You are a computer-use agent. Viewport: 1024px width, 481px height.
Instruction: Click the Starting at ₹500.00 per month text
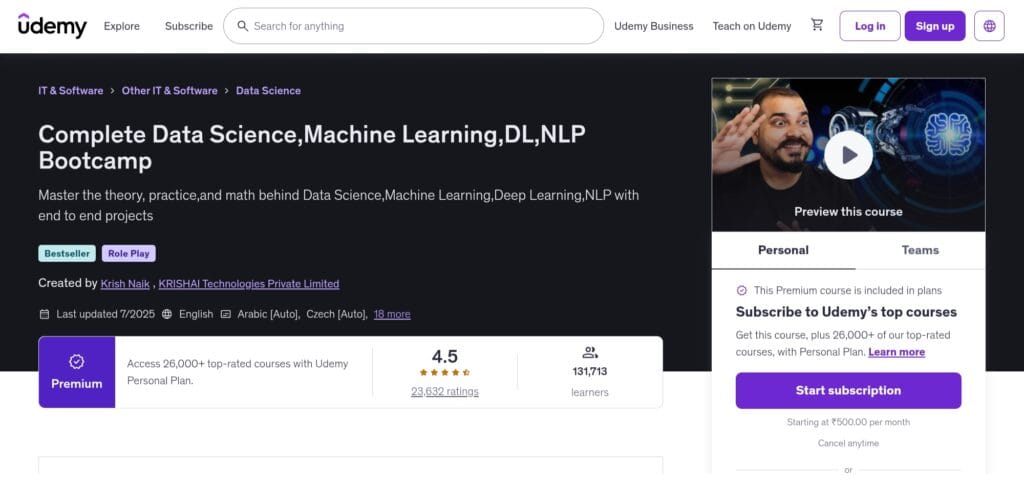coord(848,422)
